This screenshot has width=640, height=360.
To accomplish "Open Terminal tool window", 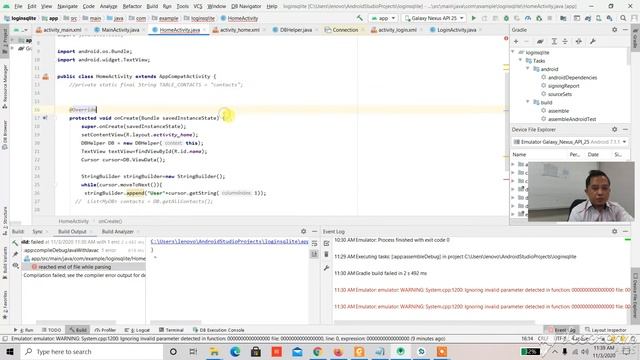I will (x=171, y=330).
